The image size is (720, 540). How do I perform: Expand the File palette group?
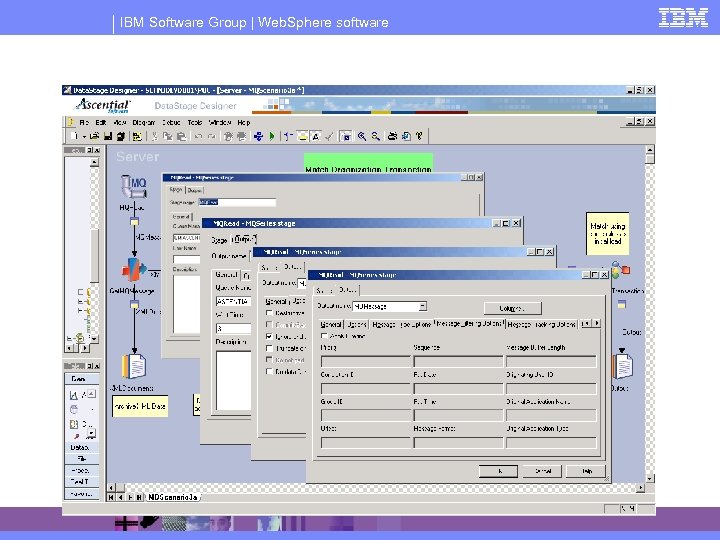pyautogui.click(x=81, y=459)
